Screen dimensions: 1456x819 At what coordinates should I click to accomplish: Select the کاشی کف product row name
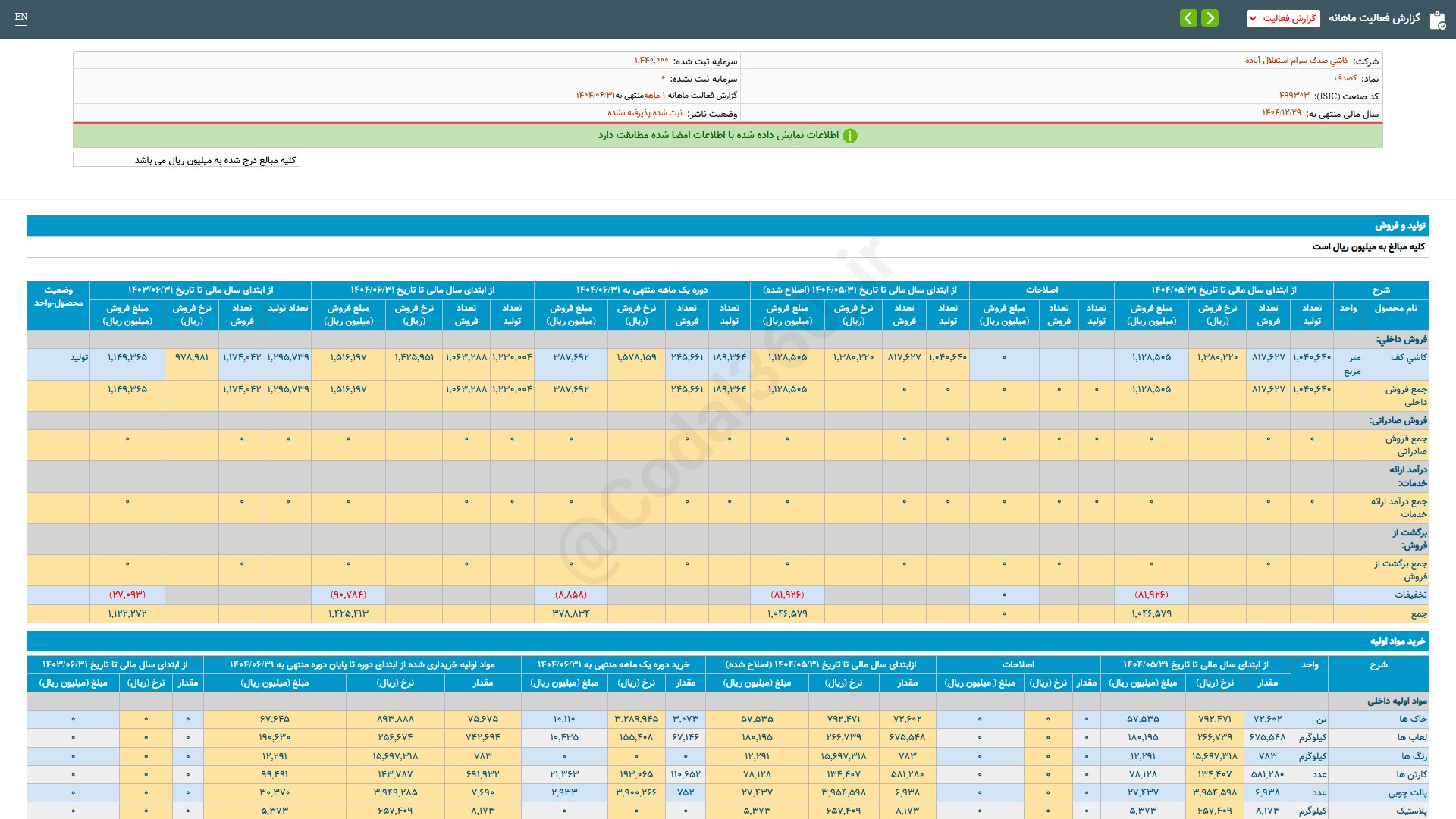point(1408,357)
